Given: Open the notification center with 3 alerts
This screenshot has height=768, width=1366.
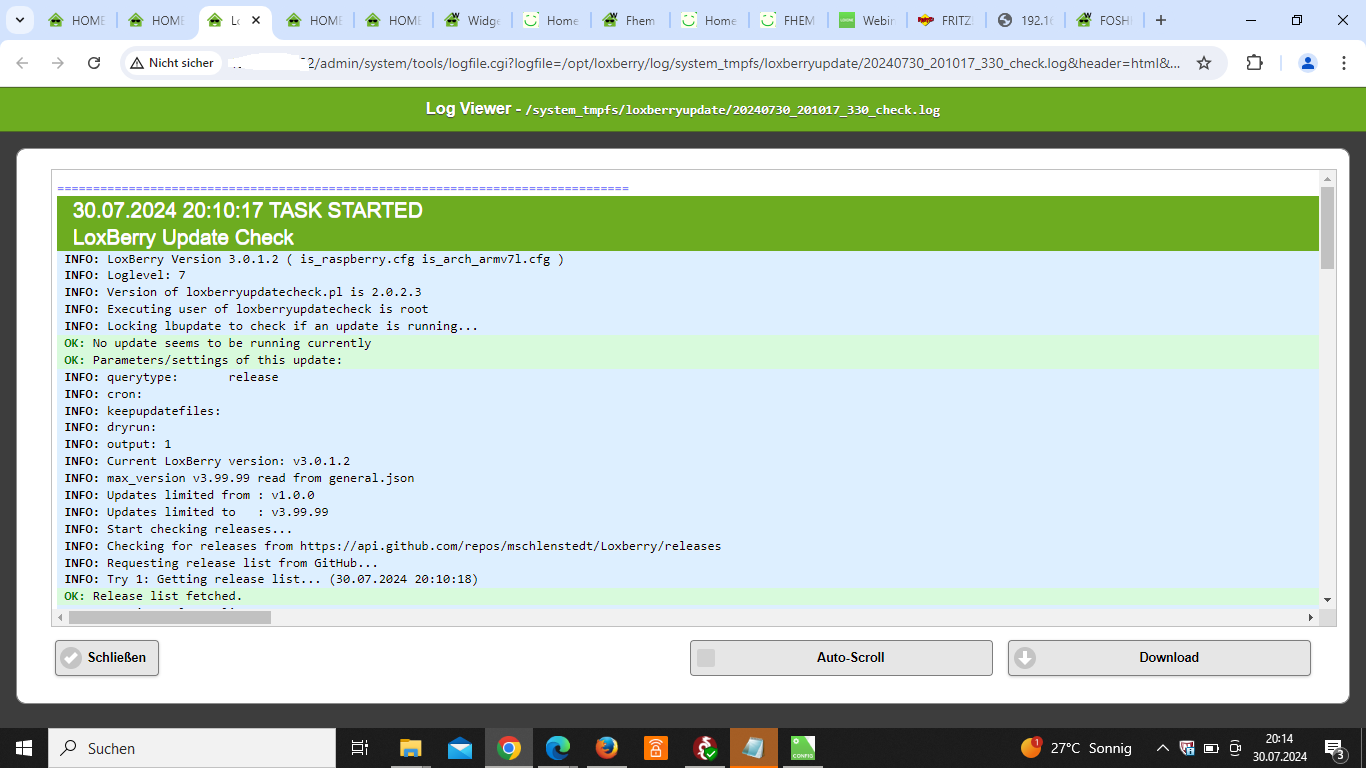Looking at the screenshot, I should 1334,748.
